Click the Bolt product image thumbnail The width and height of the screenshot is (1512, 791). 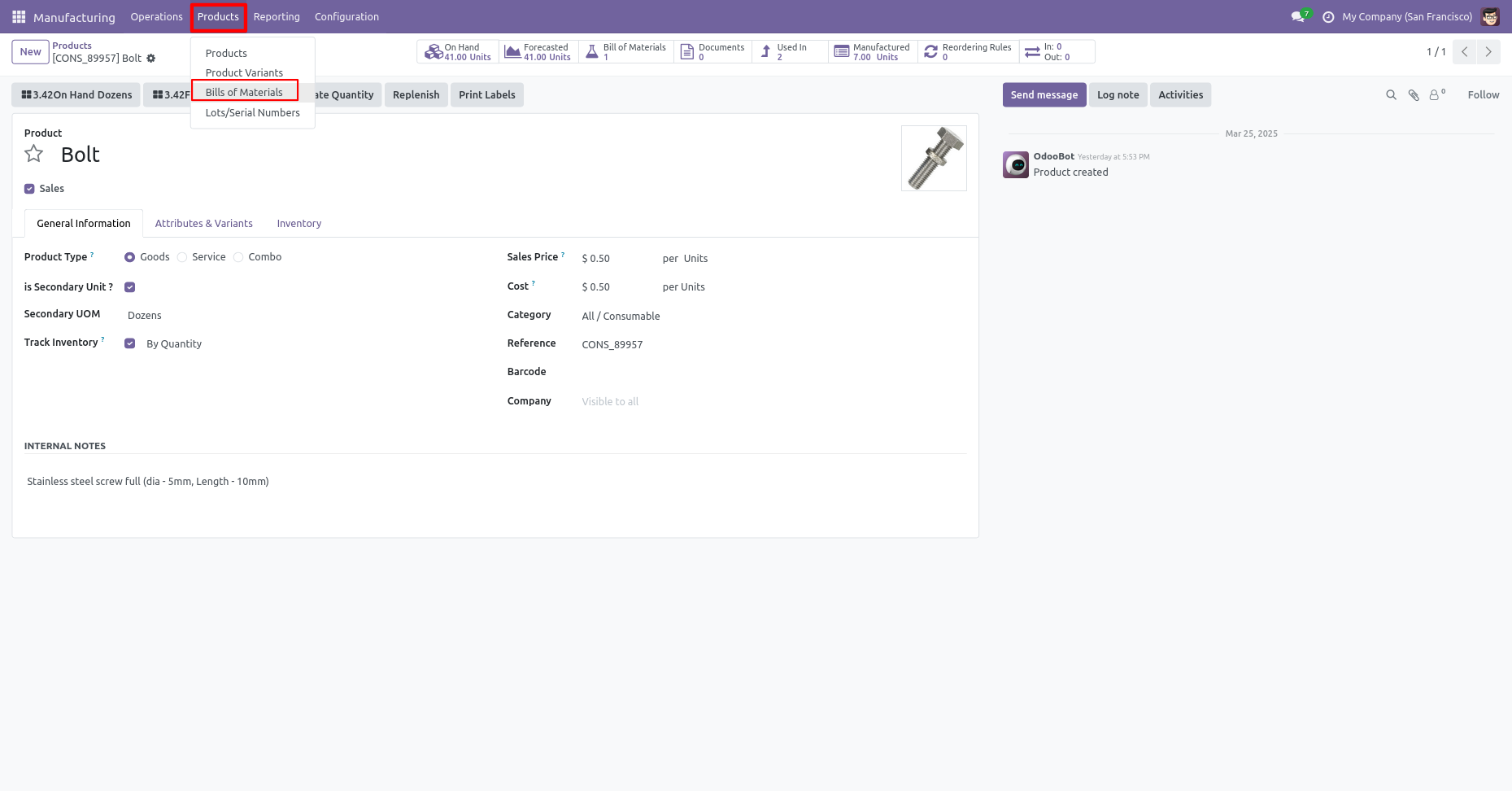[934, 158]
